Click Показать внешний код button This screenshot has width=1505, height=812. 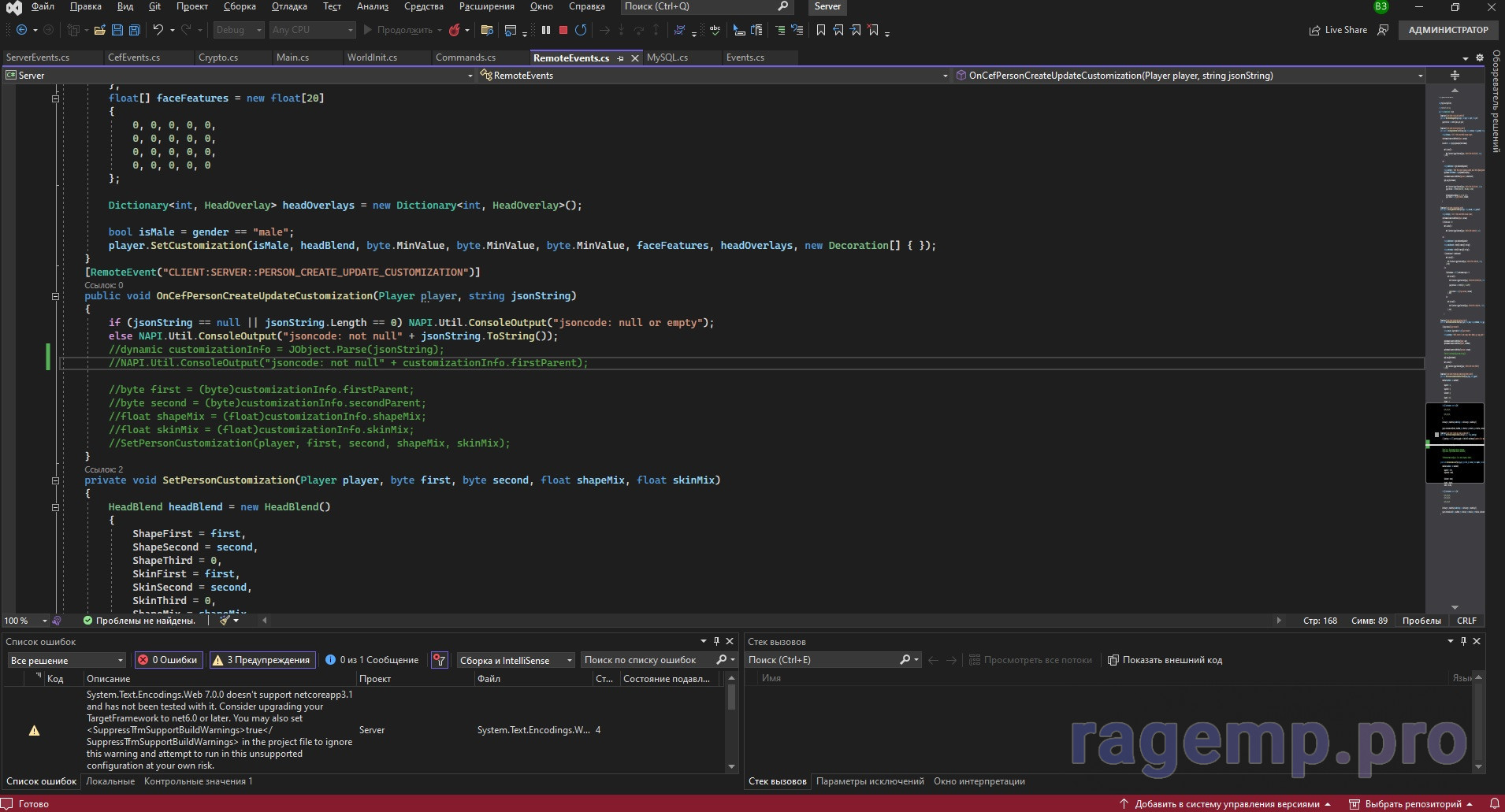1165,660
